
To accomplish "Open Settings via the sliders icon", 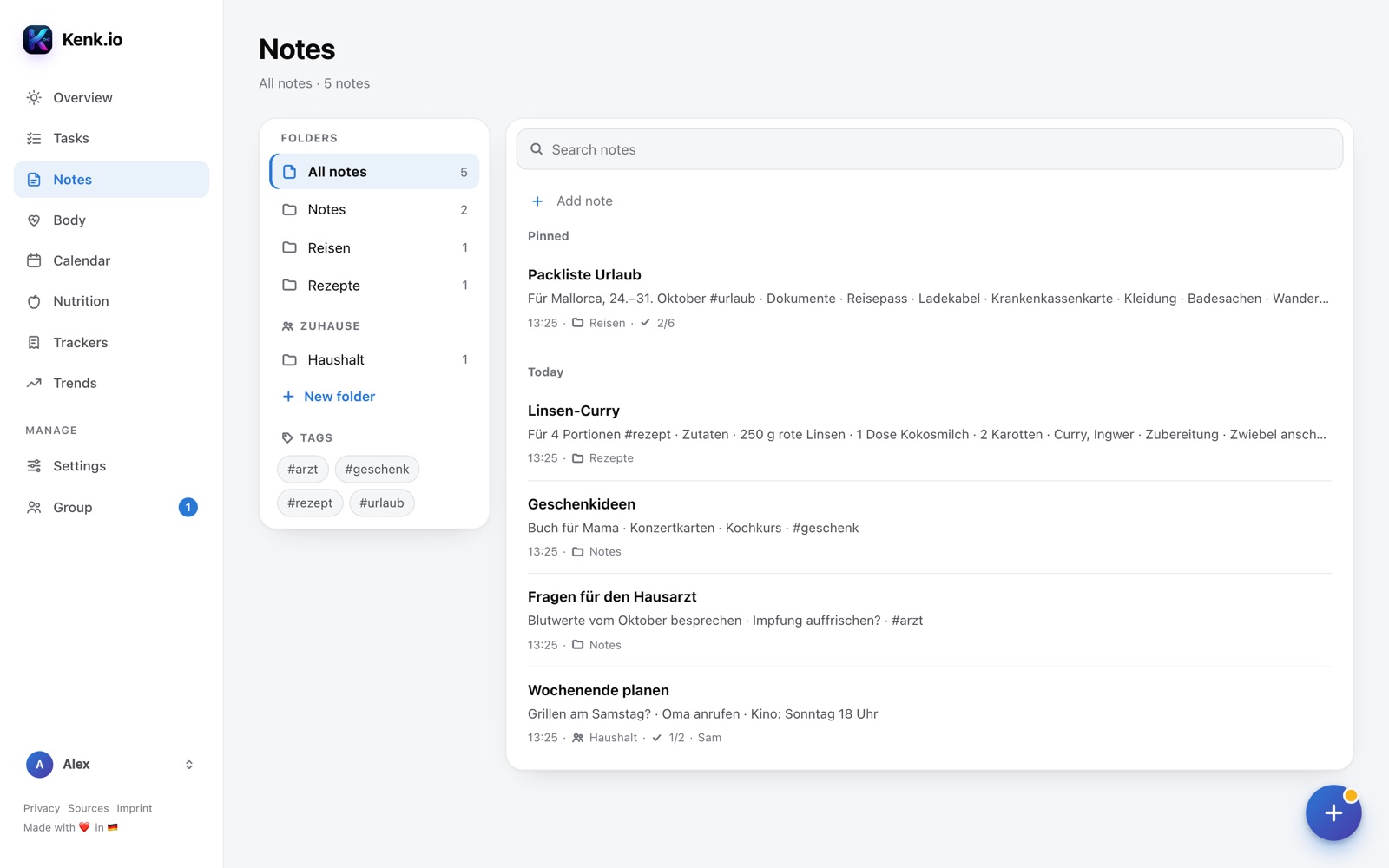I will pos(34,466).
